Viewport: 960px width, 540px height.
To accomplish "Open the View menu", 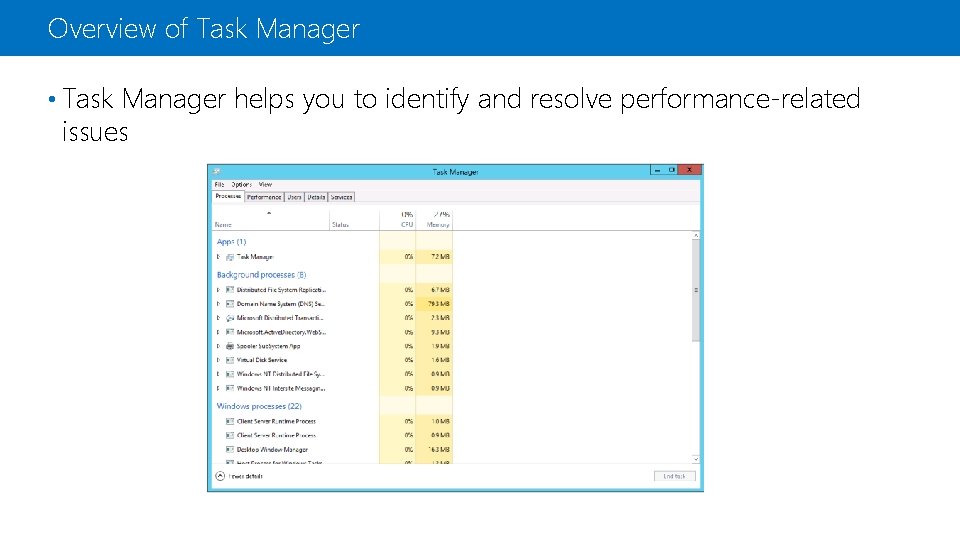I will pos(265,184).
